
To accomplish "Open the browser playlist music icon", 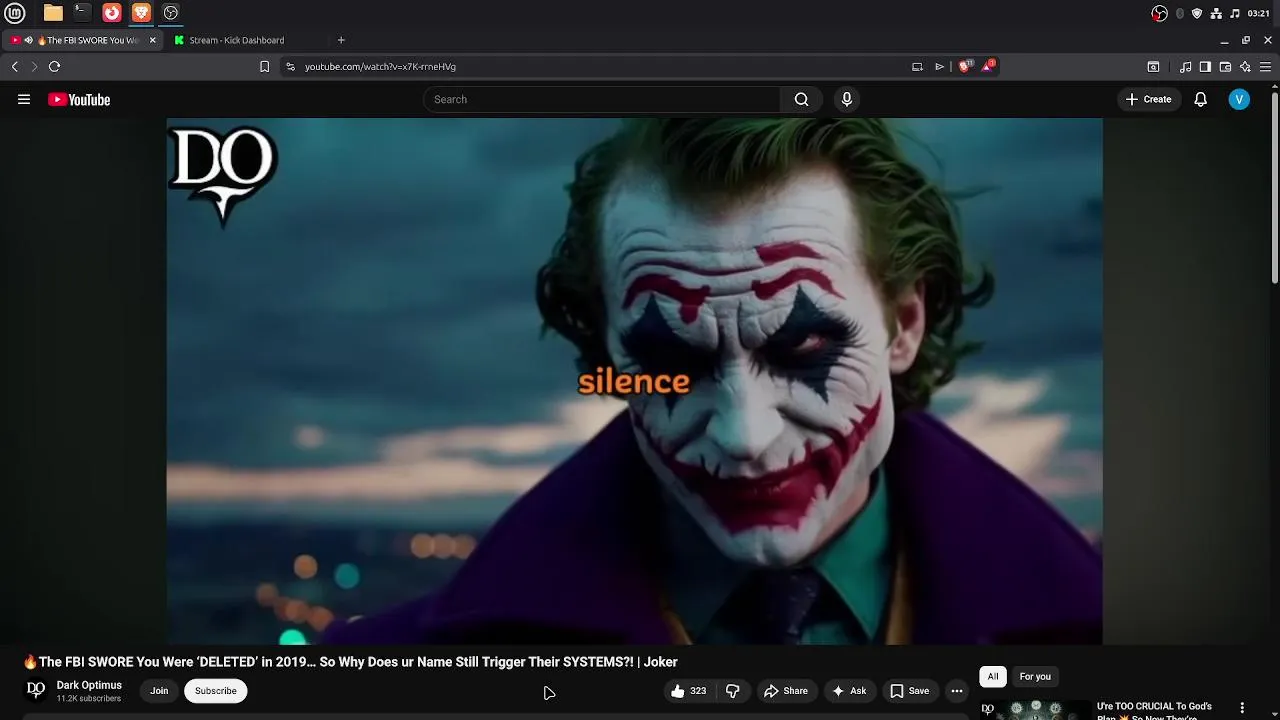I will point(1185,67).
